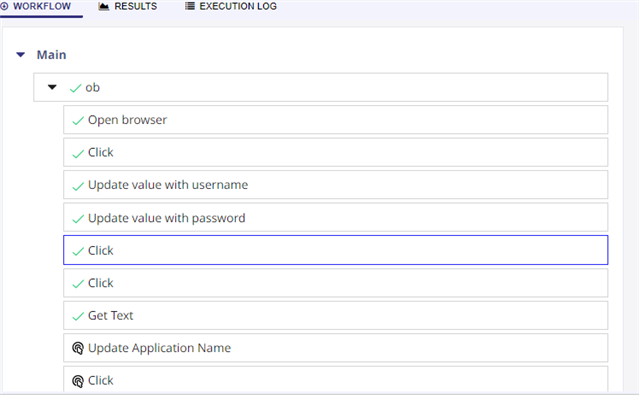Viewport: 639px width, 399px height.
Task: Select the Get Text step
Action: (335, 315)
